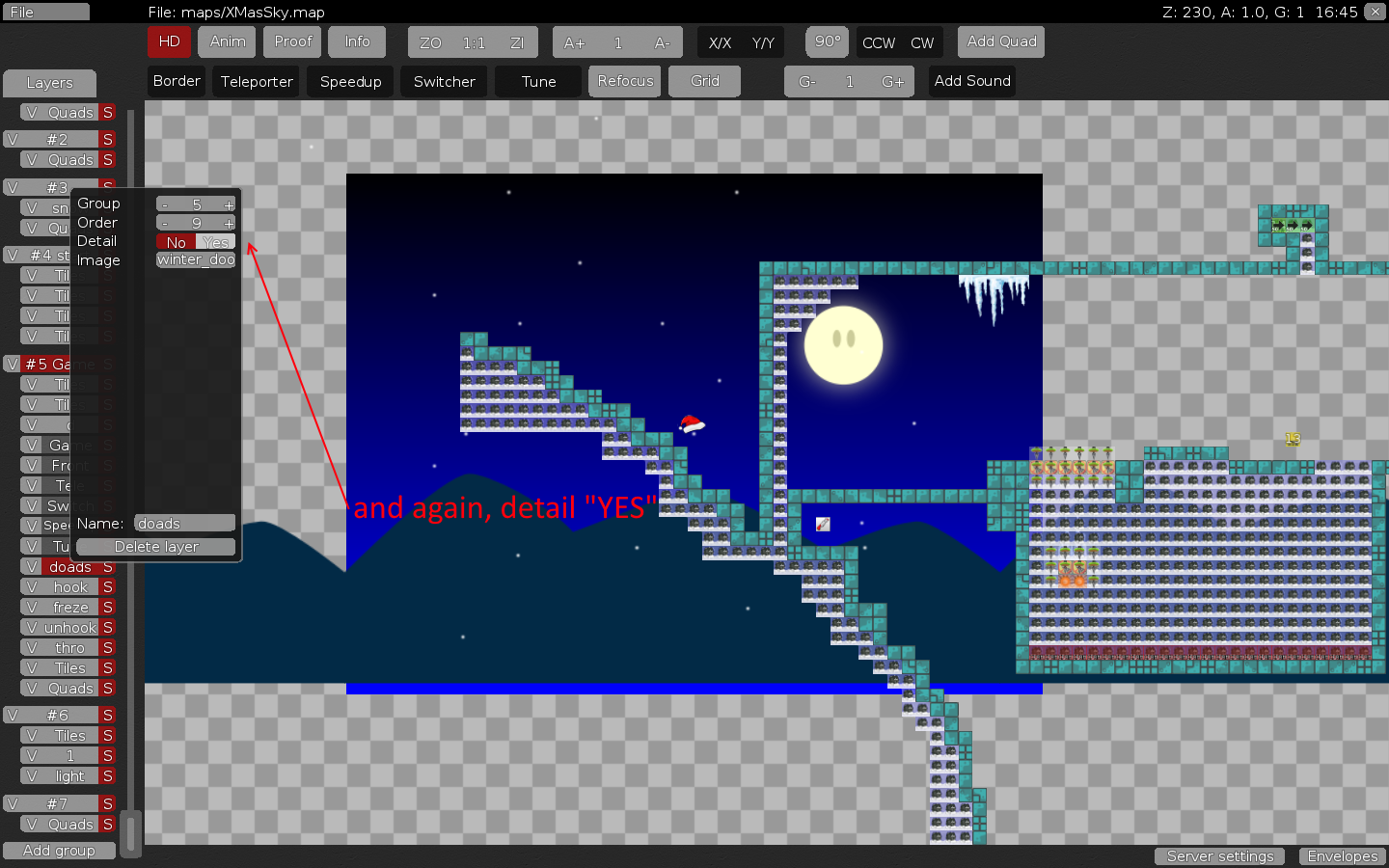Enable animation preview with the Anim icon

pos(226,41)
